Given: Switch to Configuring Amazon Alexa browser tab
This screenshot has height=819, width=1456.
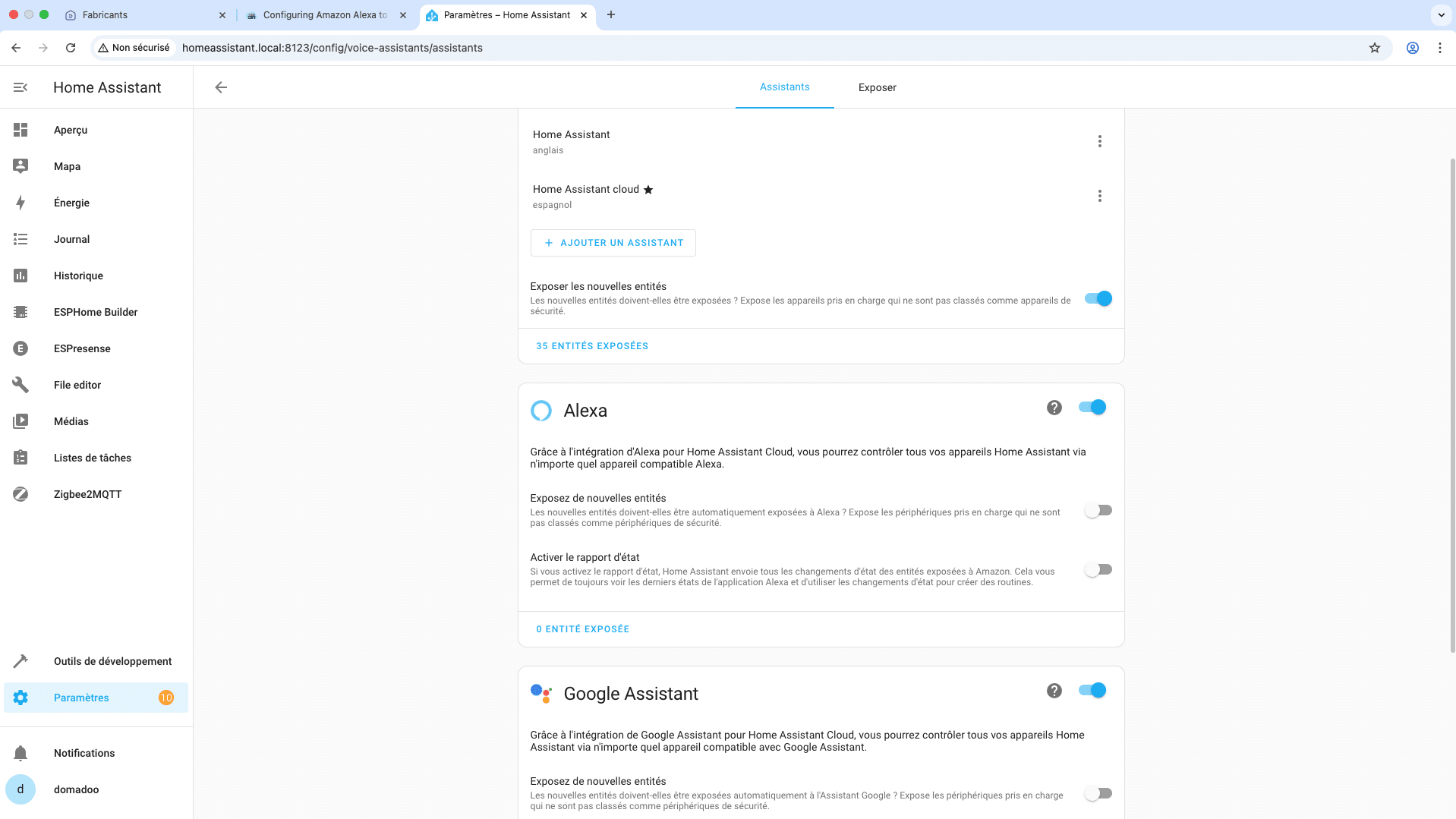Looking at the screenshot, I should tap(326, 15).
